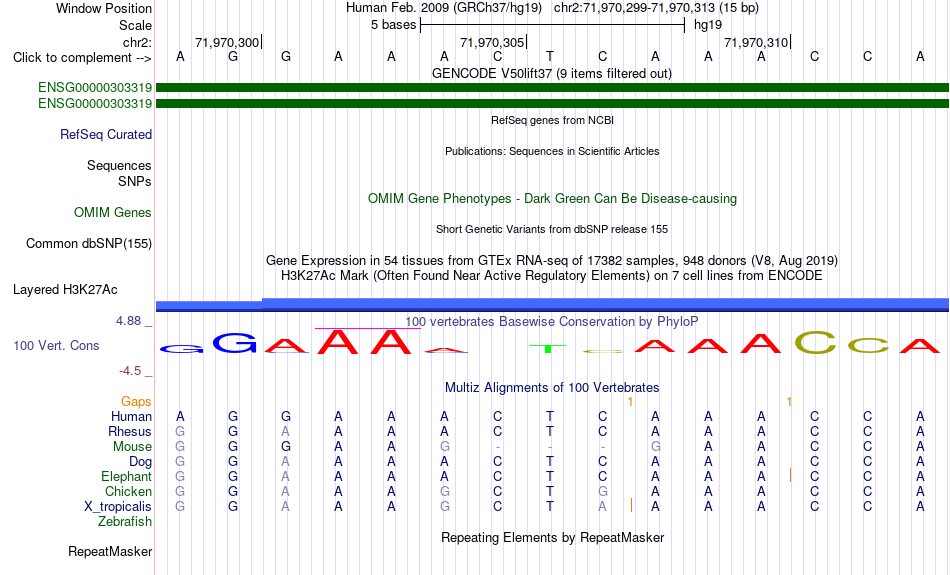The width and height of the screenshot is (950, 575).
Task: Click the olive C conservation logo letter
Action: tap(815, 342)
